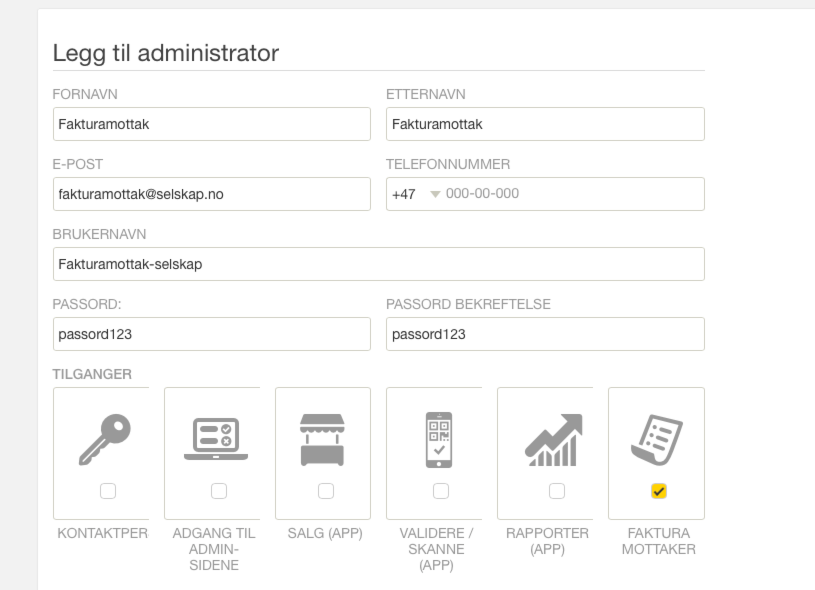Viewport: 815px width, 590px height.
Task: Focus the Etternavn input field
Action: coord(545,124)
